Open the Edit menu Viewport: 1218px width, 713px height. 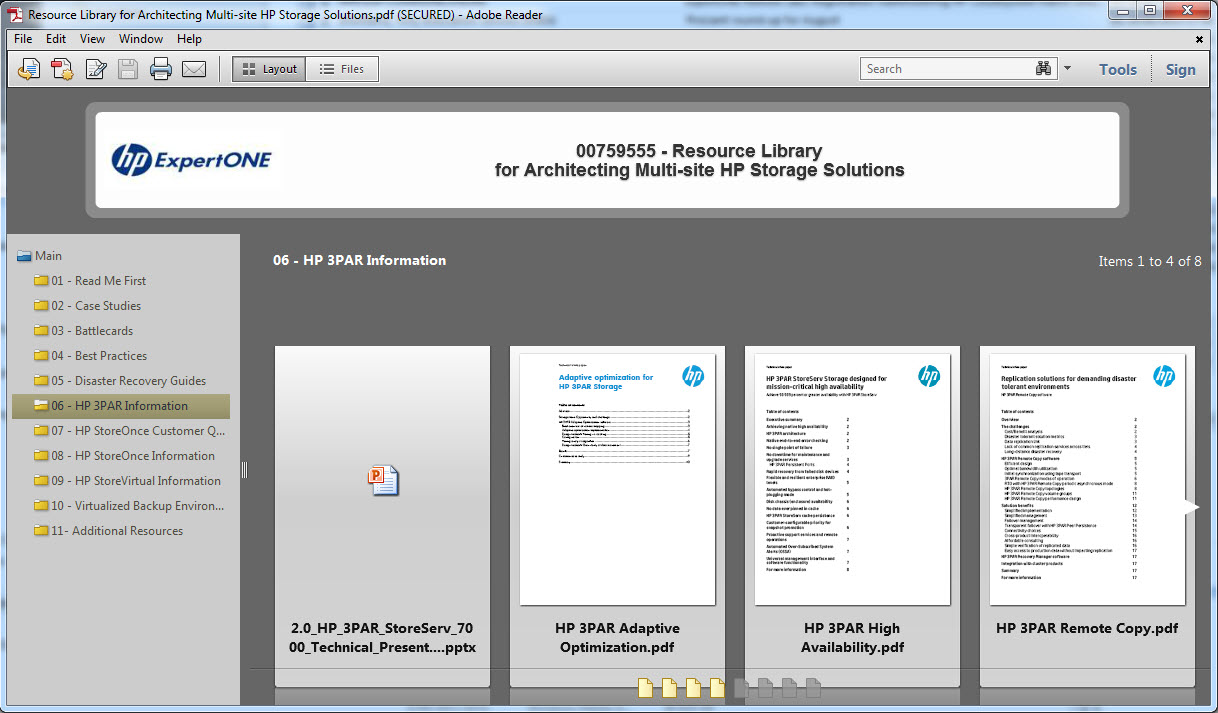[x=56, y=39]
